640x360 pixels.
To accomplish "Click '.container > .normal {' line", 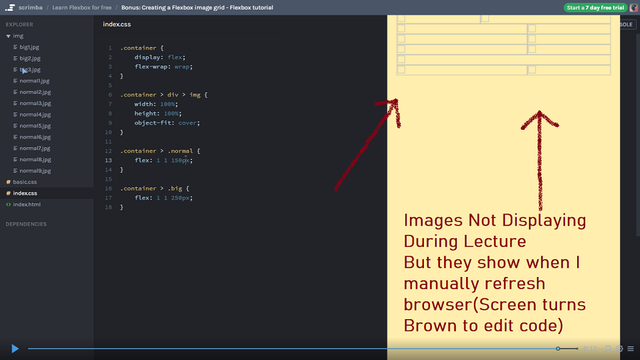I will [160, 151].
